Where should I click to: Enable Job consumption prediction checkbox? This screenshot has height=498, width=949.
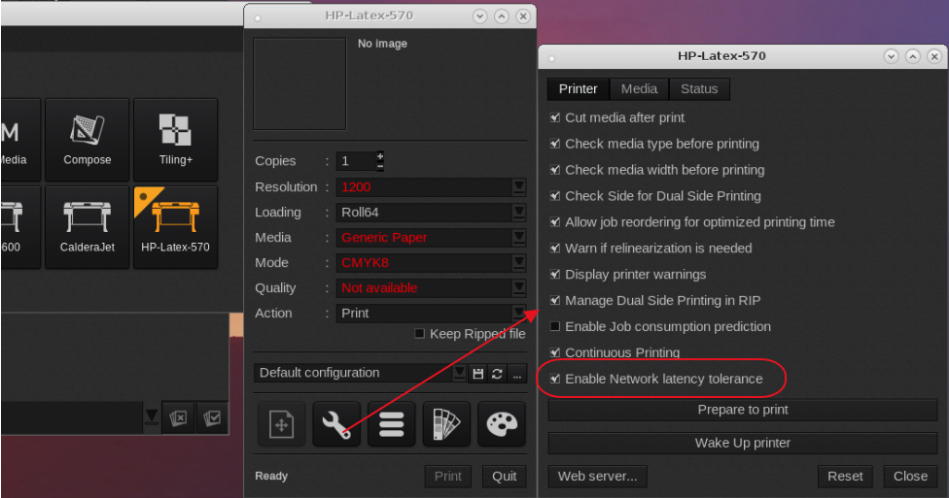point(555,326)
